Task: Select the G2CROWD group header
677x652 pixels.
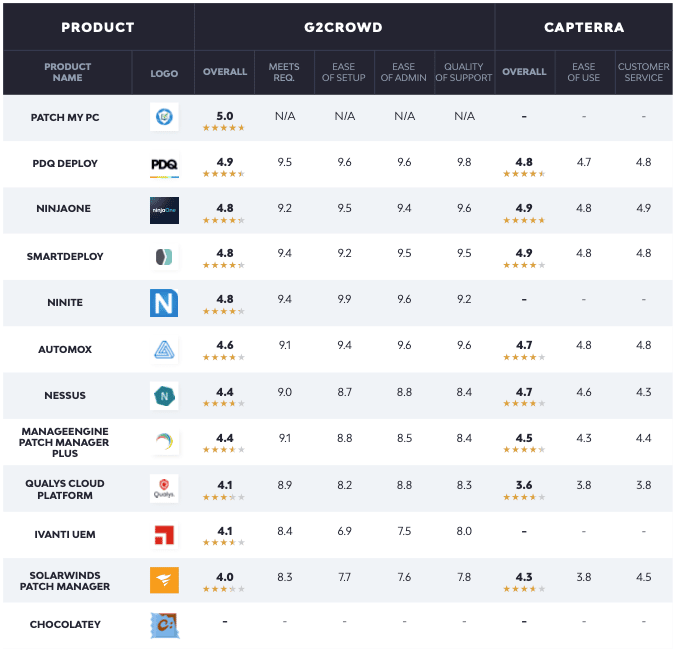Action: 344,27
